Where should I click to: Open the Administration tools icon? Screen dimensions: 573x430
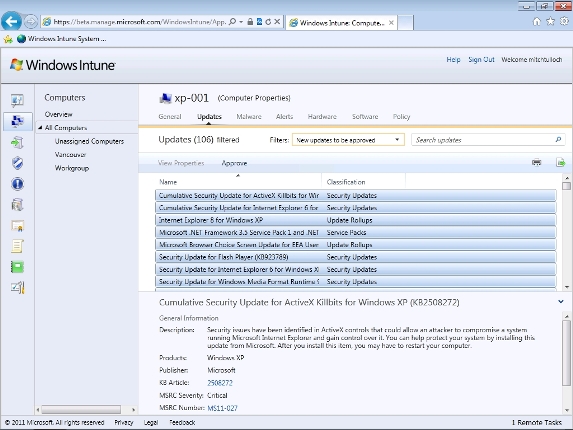coord(17,288)
